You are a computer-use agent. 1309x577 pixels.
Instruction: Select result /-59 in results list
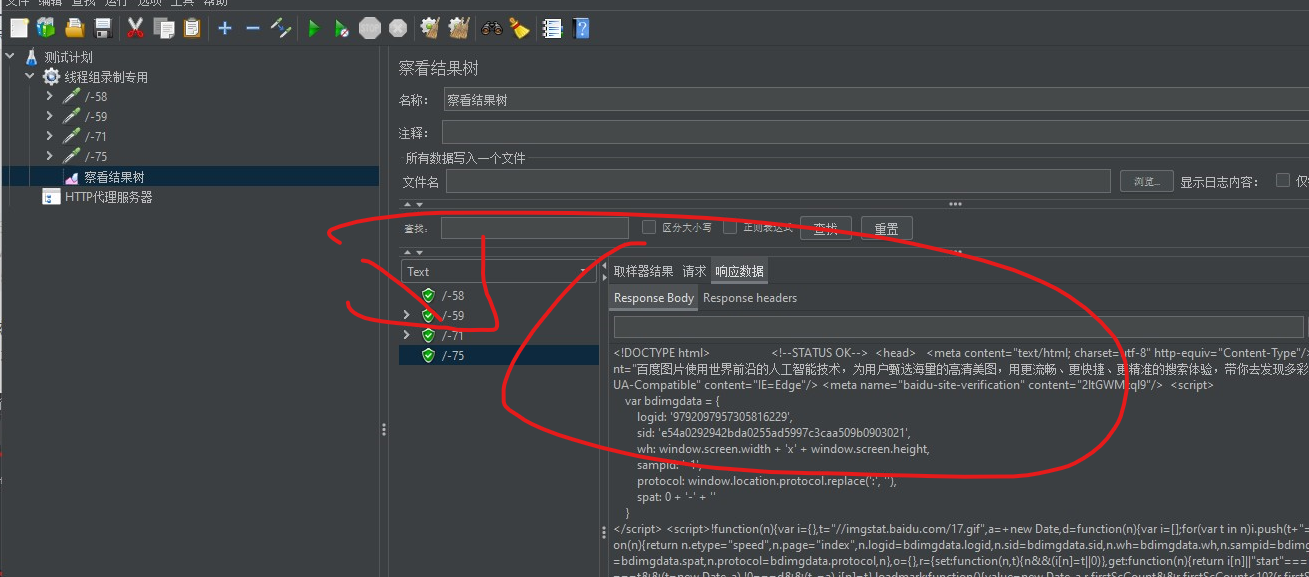tap(453, 315)
